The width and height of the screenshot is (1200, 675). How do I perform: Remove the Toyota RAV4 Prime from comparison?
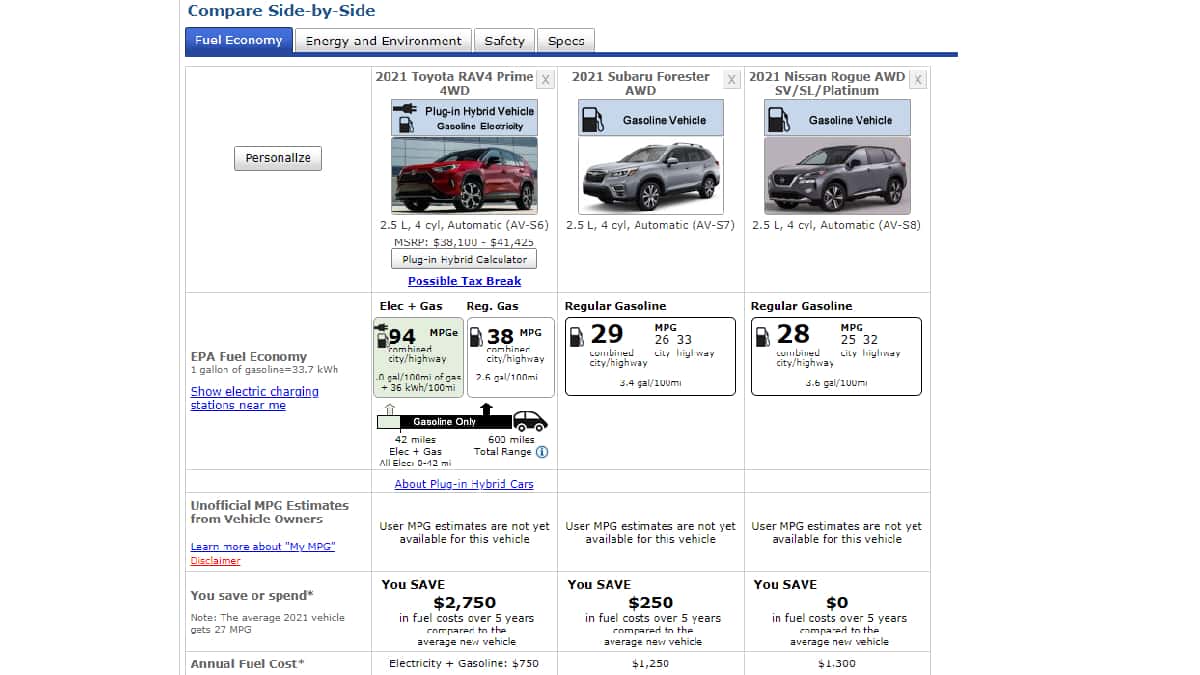tap(545, 80)
